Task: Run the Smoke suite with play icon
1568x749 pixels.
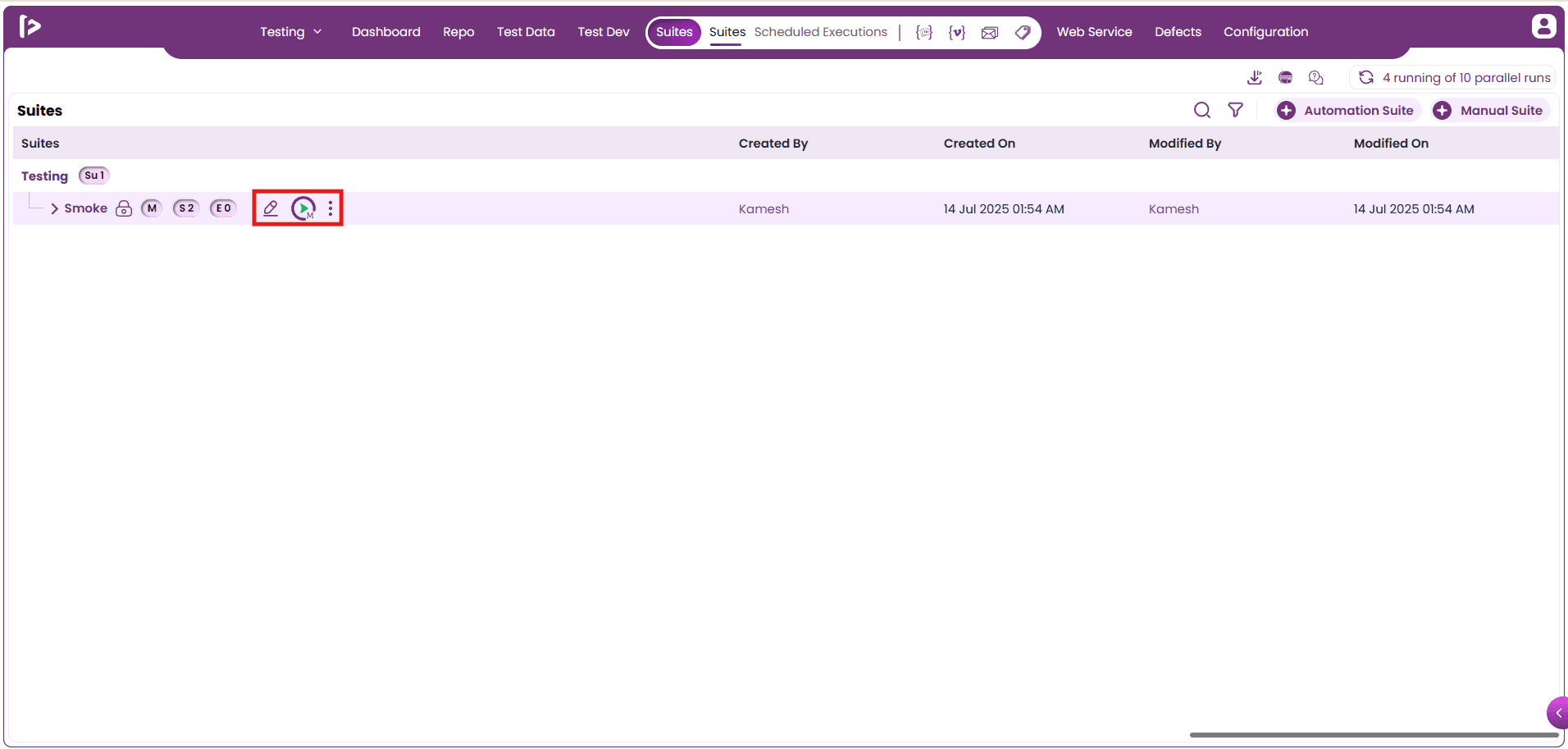Action: pyautogui.click(x=303, y=208)
